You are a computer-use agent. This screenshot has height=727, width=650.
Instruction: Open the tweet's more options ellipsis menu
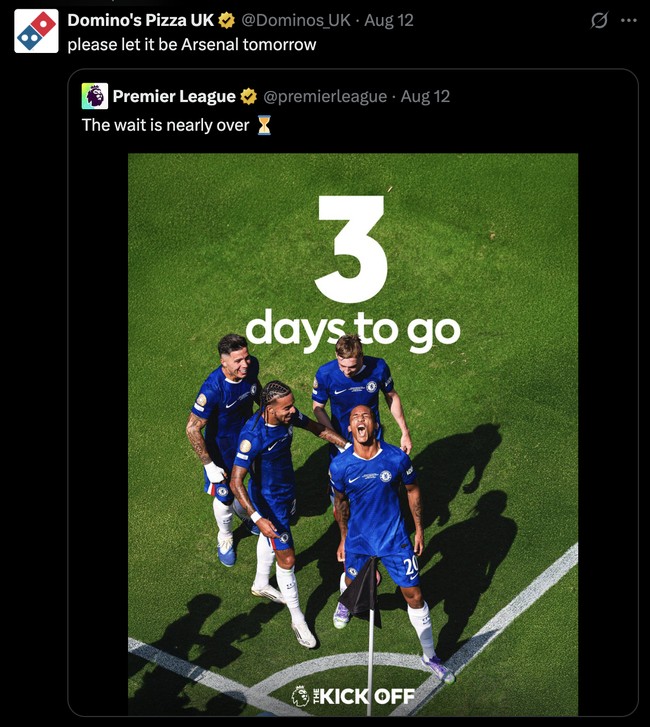(x=627, y=20)
